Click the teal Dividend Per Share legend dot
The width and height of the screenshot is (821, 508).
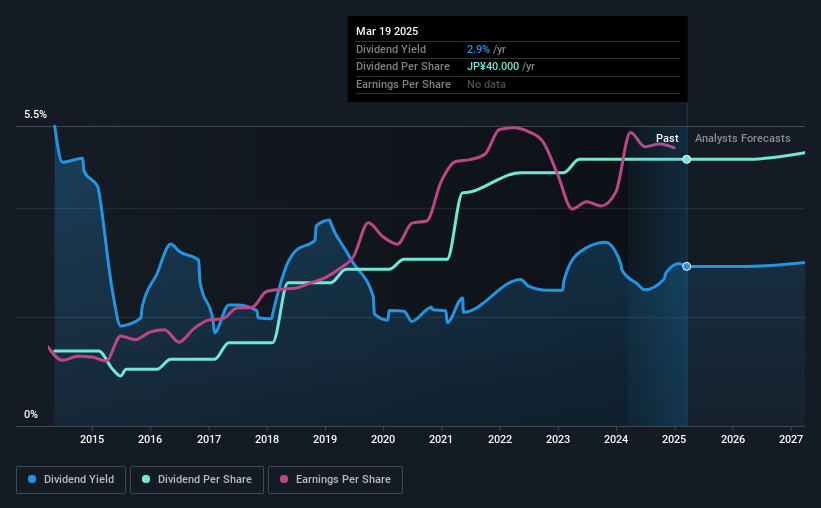[146, 479]
